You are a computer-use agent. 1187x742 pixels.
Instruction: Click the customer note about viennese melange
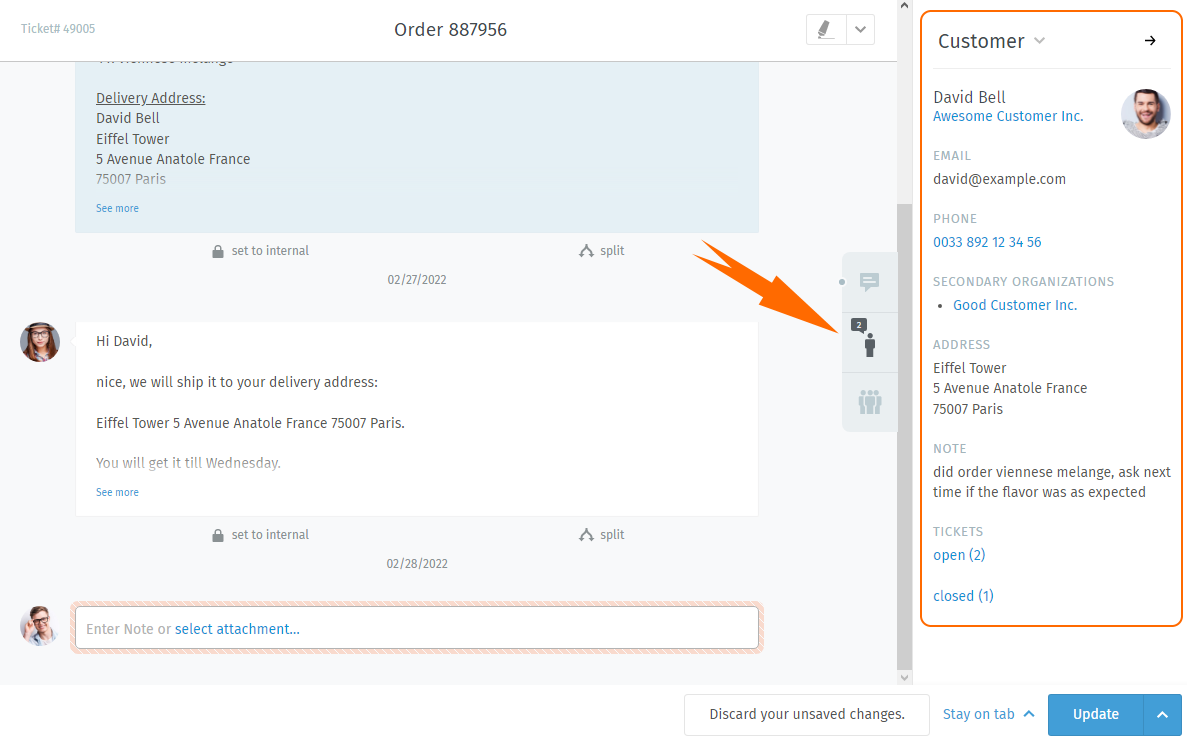point(1051,482)
